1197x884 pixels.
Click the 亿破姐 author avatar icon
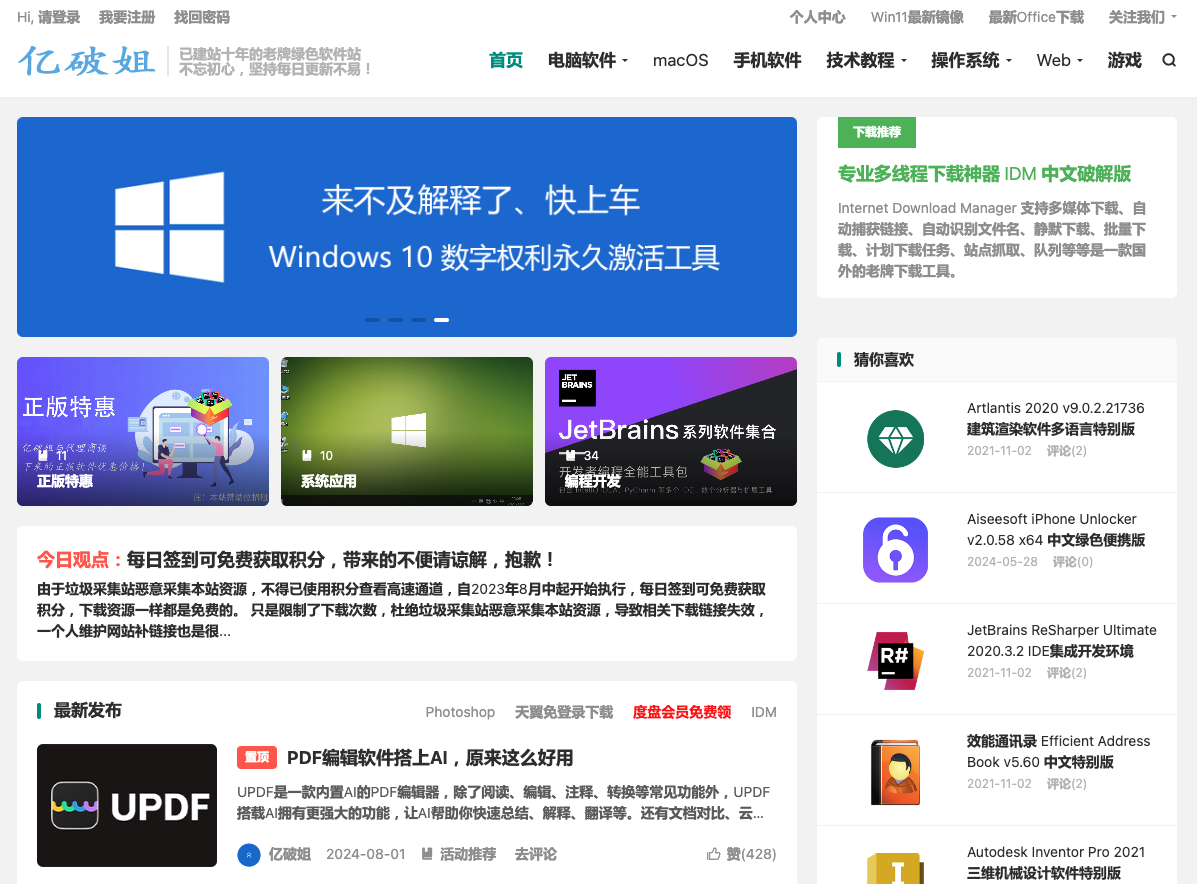click(249, 855)
